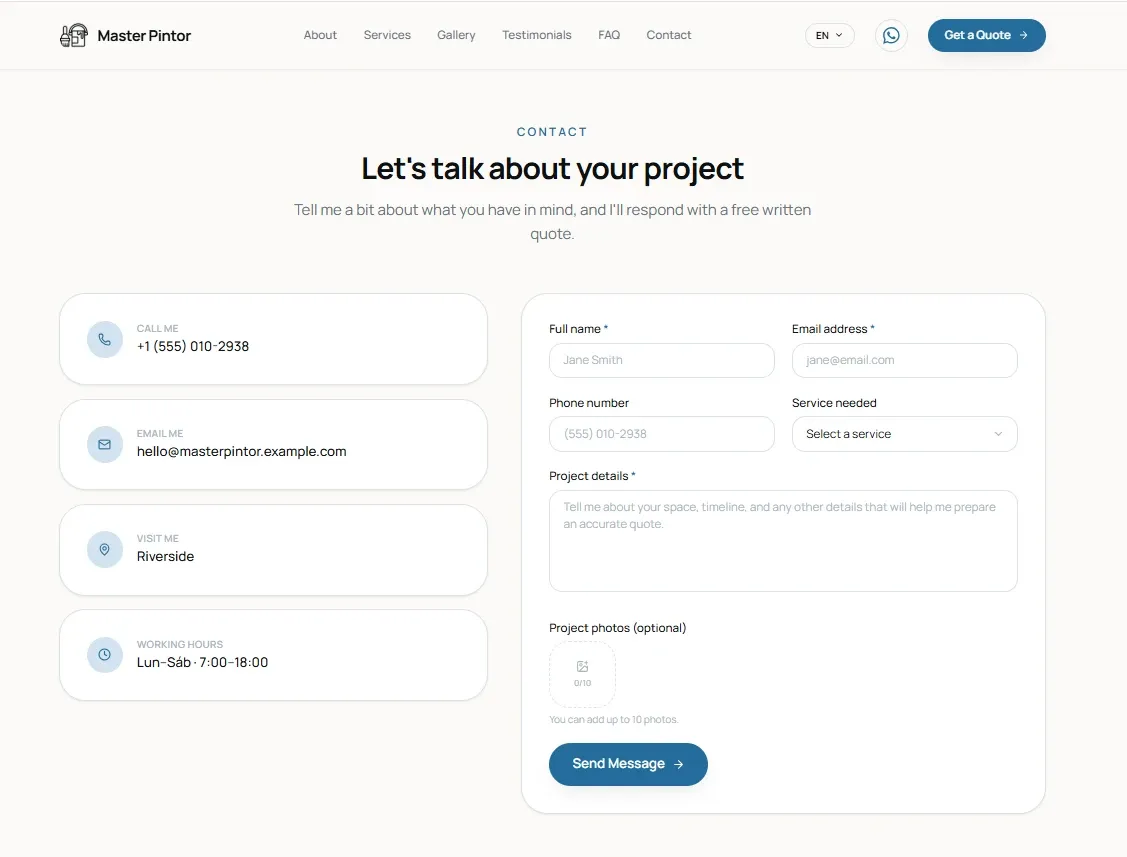Click into the Project details text area
This screenshot has height=857, width=1127.
pyautogui.click(x=783, y=541)
